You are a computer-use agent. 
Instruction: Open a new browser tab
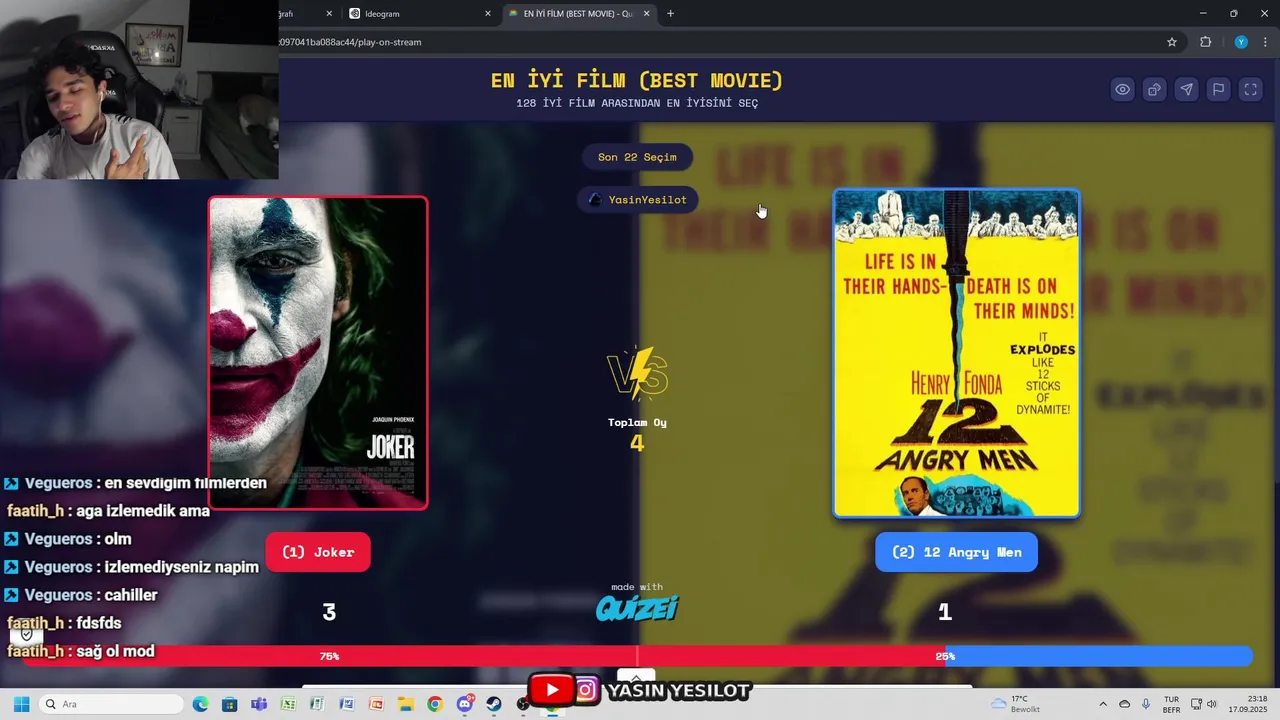pos(670,14)
